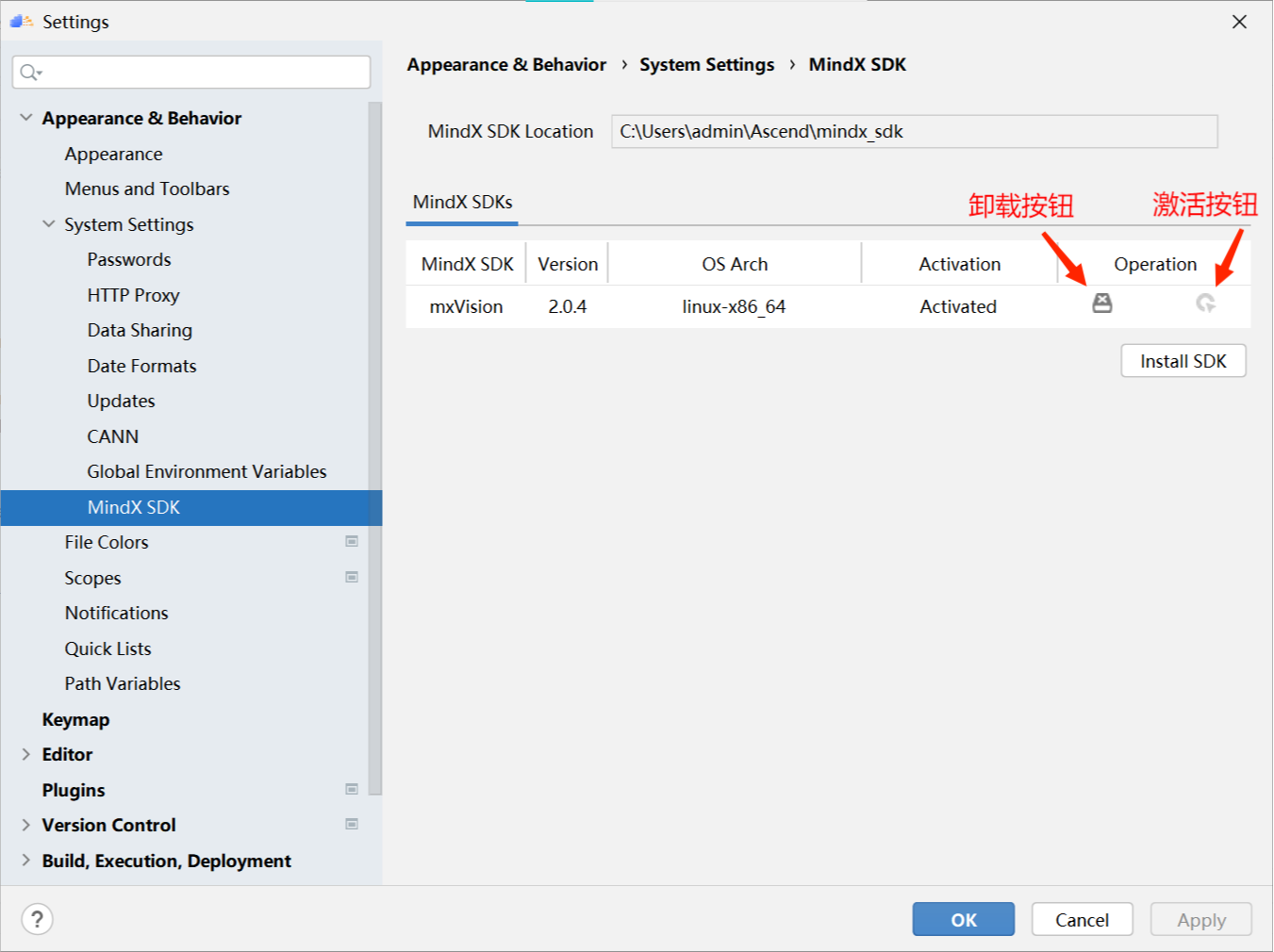
Task: Select Global Environment Variables in the tree
Action: click(207, 471)
